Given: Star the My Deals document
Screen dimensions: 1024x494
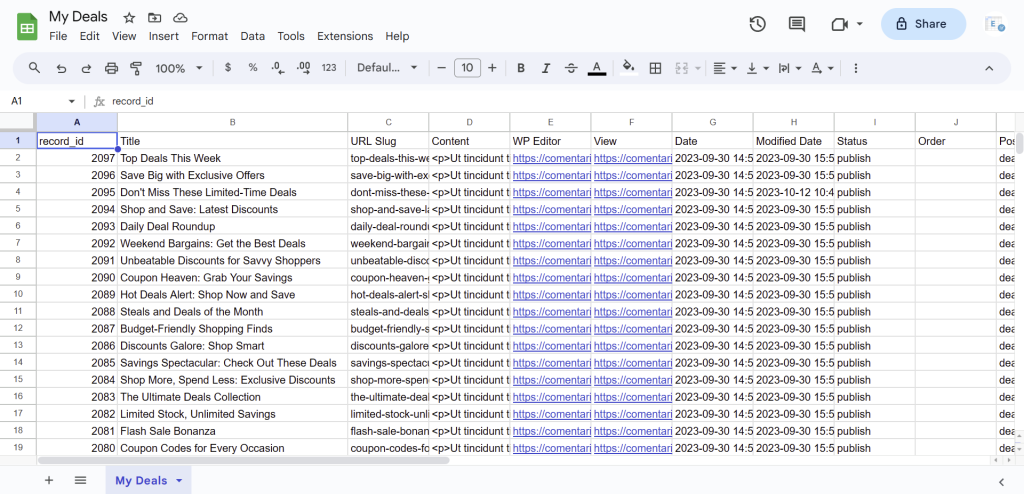Looking at the screenshot, I should [x=129, y=18].
